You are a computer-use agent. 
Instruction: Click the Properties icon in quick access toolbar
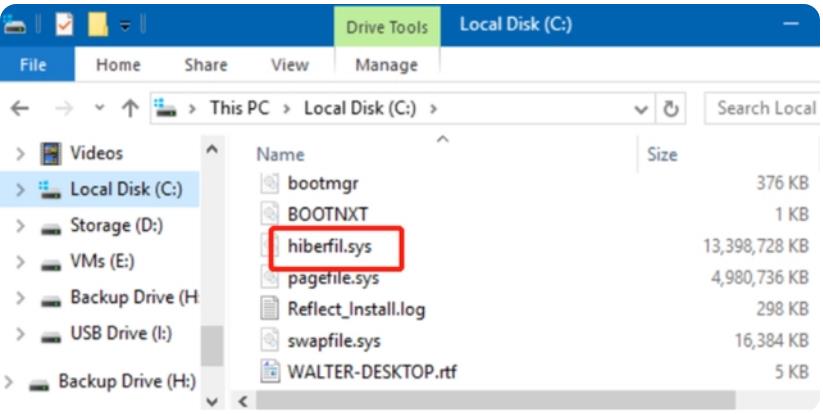[x=64, y=24]
